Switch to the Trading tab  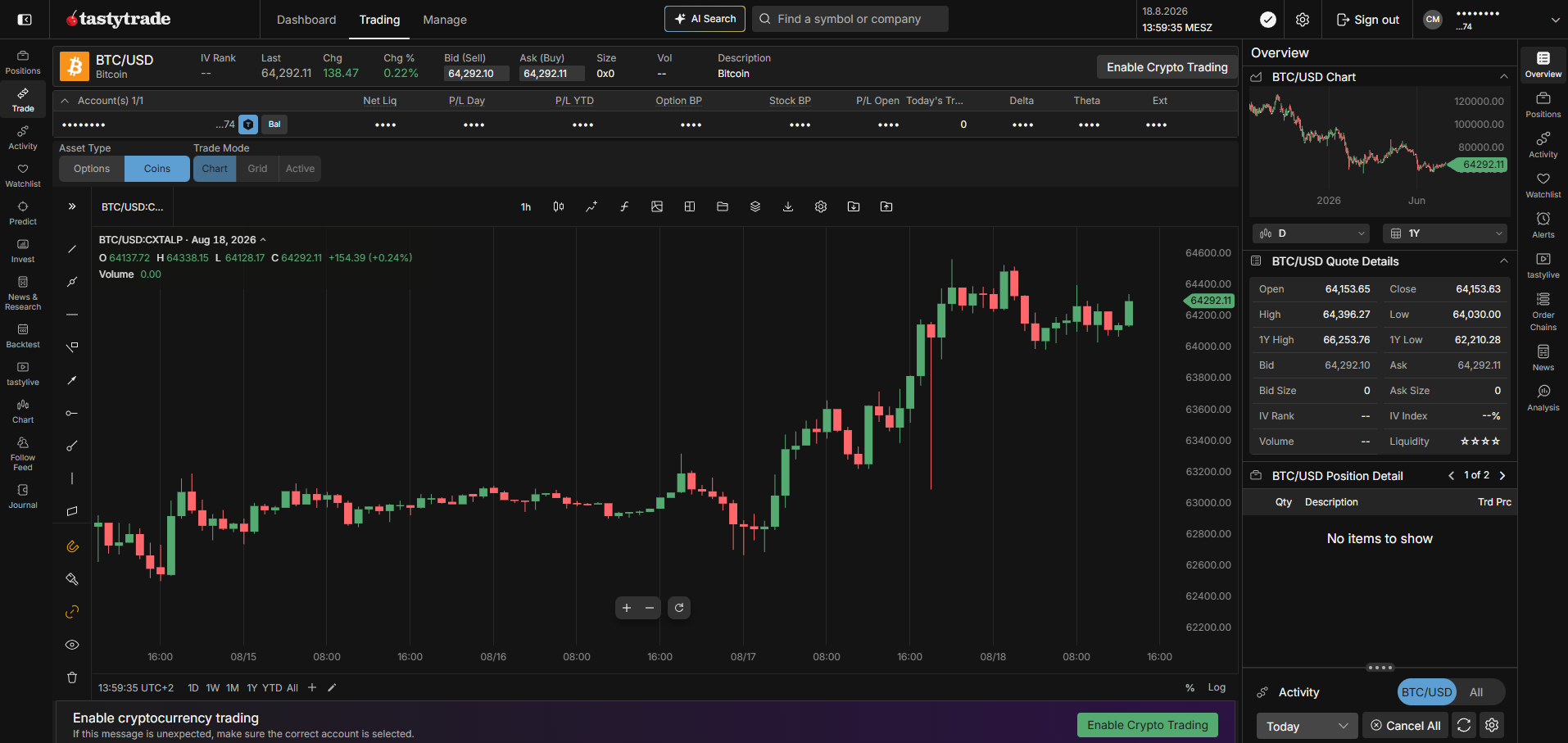tap(379, 20)
